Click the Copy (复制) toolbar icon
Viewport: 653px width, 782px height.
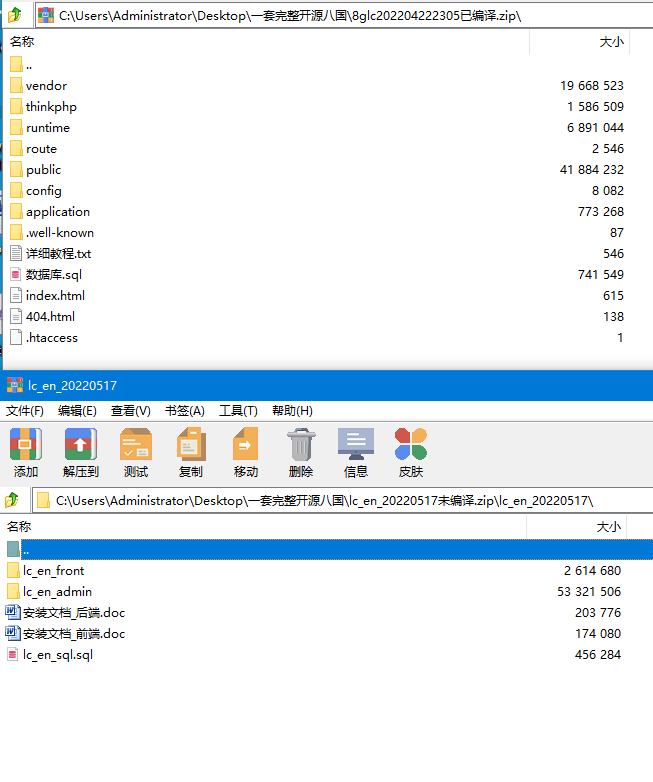click(x=190, y=451)
